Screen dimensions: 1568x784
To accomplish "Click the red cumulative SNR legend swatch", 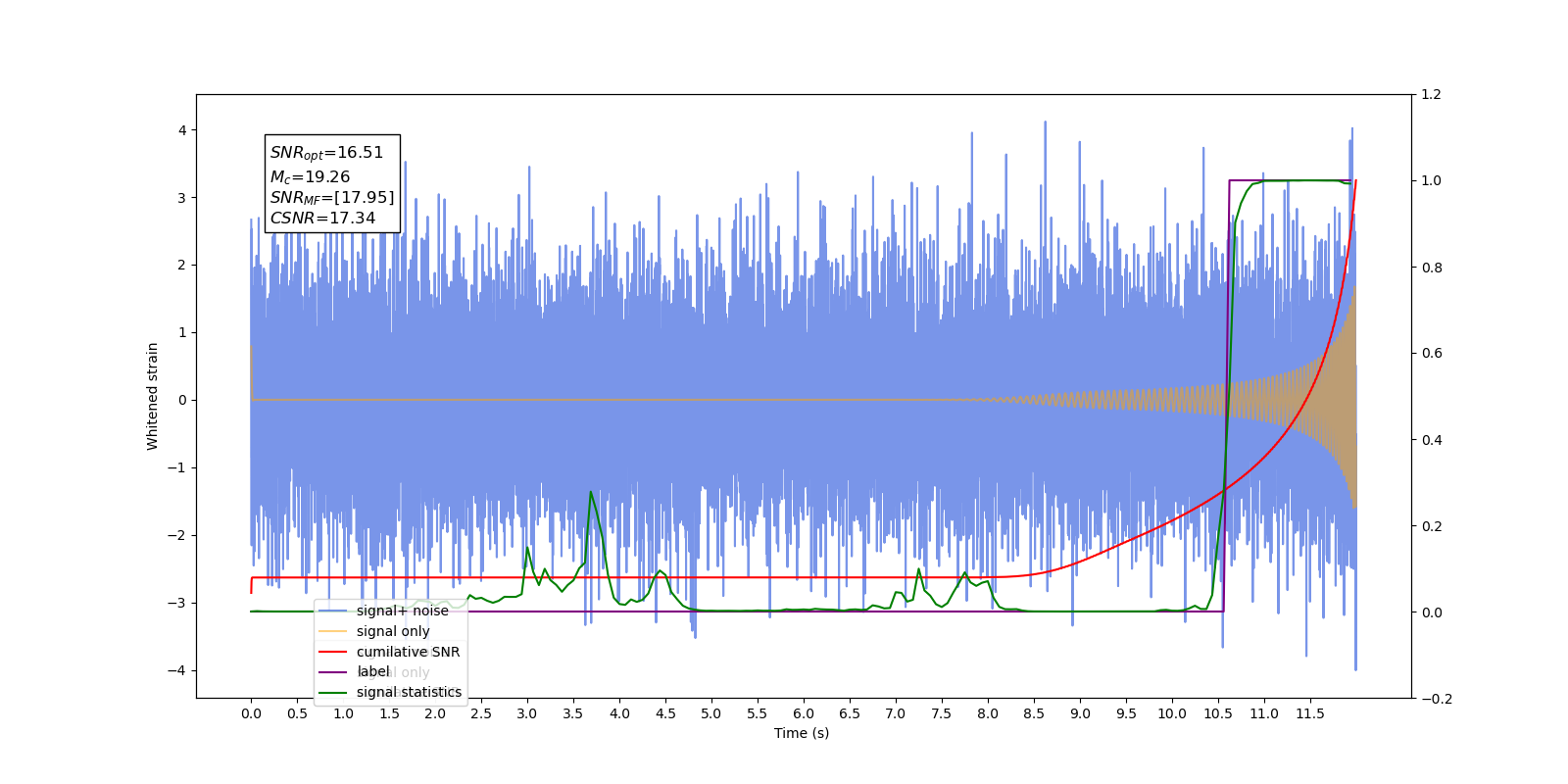I will [x=333, y=652].
